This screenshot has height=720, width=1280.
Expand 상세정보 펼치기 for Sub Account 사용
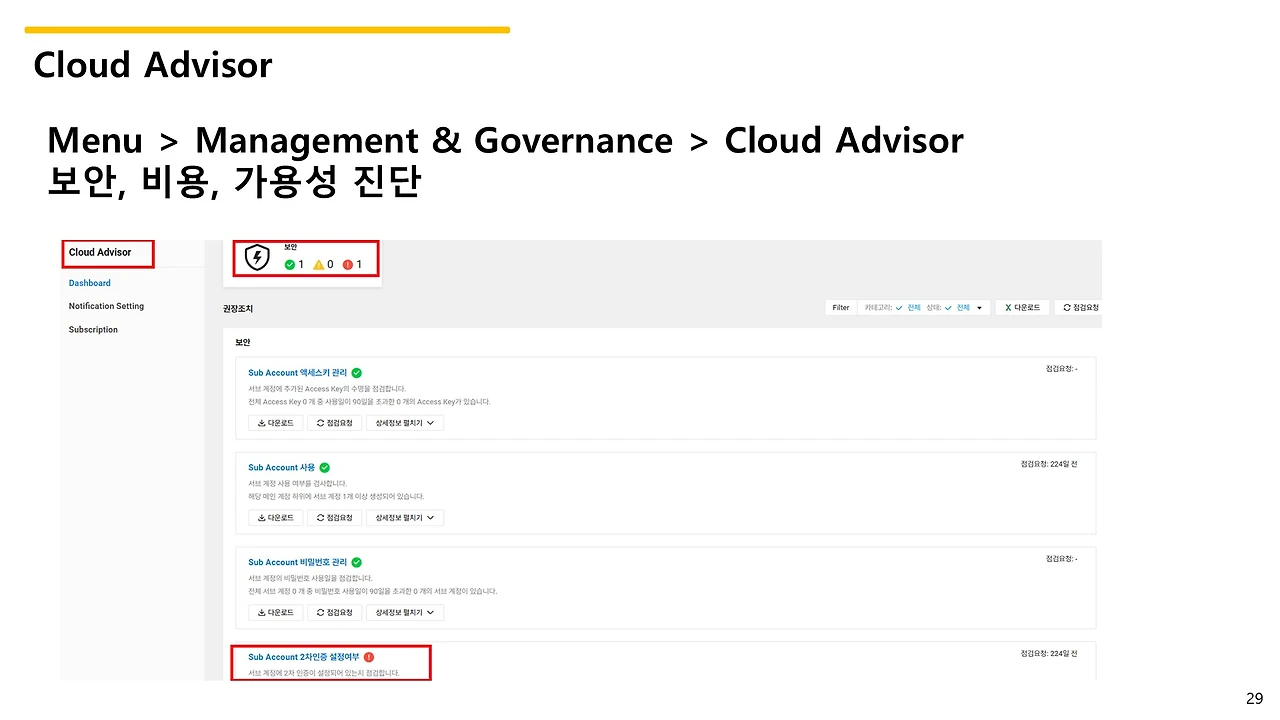pos(405,518)
